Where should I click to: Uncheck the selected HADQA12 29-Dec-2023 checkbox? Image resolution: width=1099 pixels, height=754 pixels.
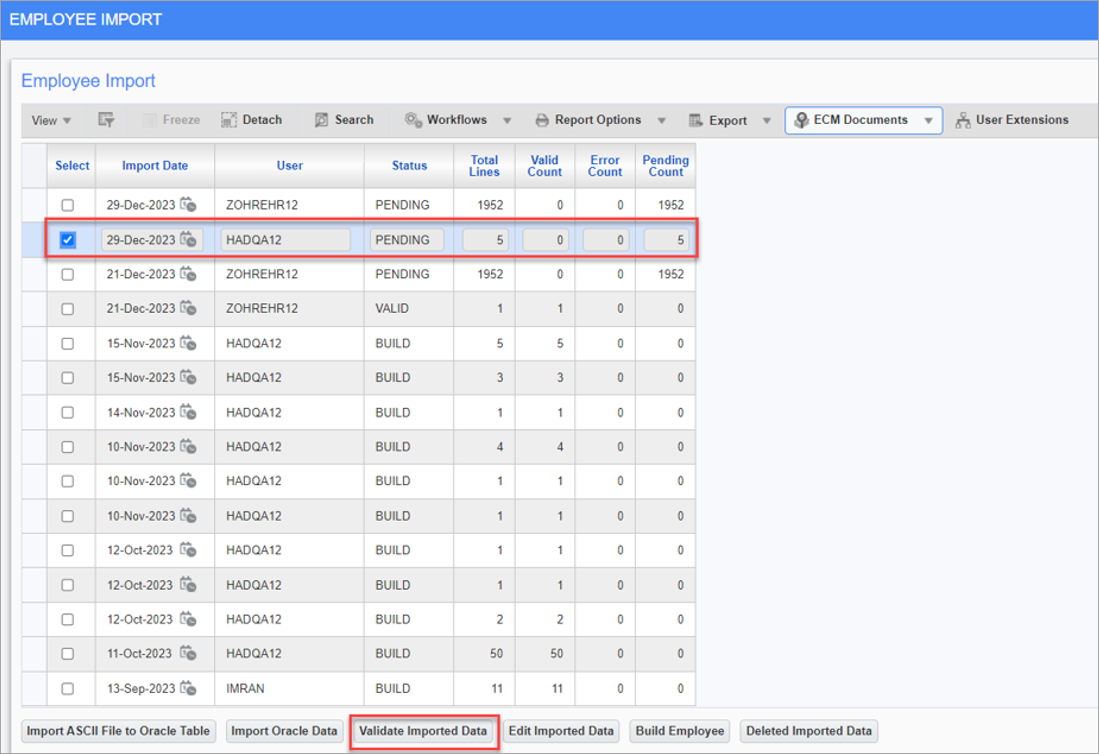tap(67, 240)
